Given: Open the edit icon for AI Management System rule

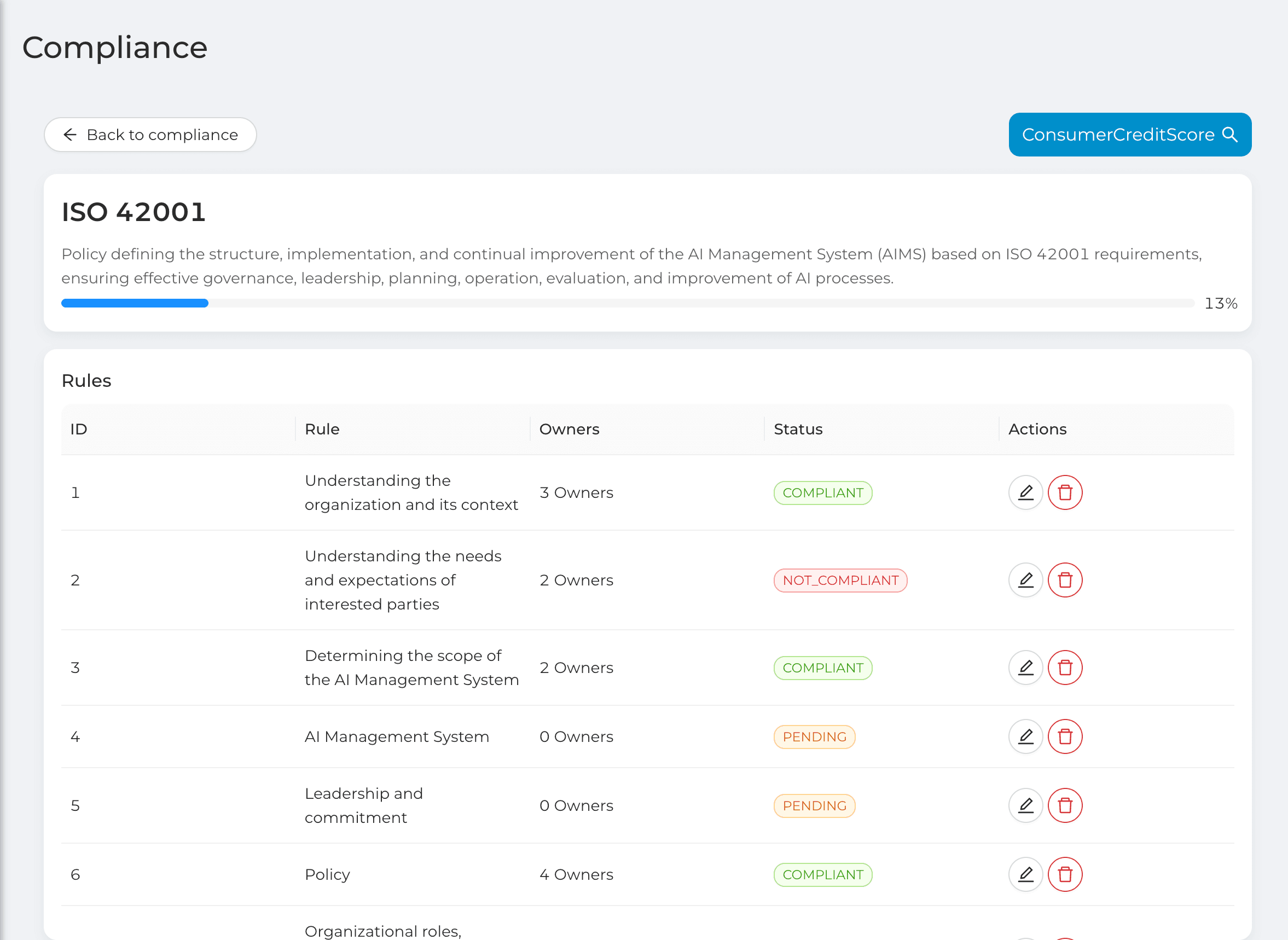Looking at the screenshot, I should point(1025,736).
